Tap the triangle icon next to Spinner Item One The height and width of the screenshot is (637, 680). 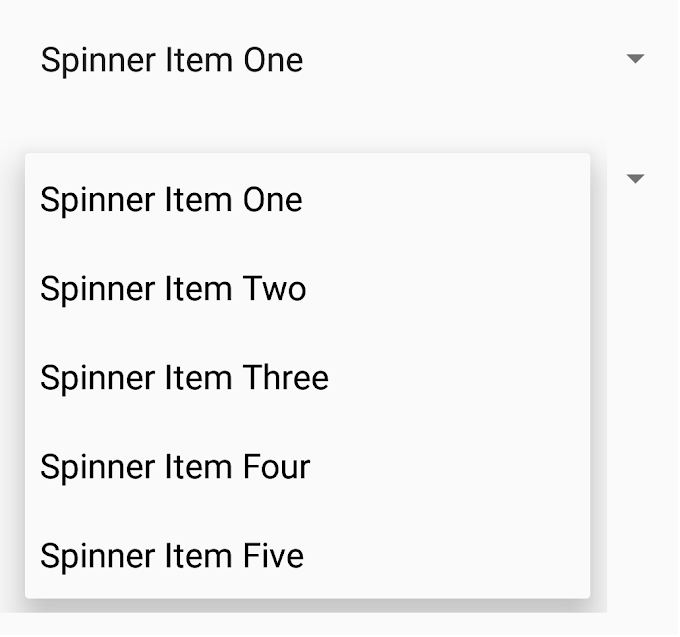(634, 59)
